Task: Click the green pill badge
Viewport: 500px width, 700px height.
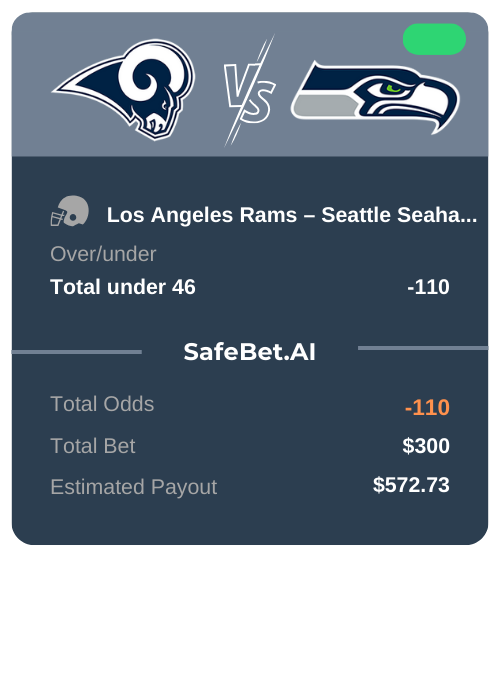Action: click(x=434, y=39)
